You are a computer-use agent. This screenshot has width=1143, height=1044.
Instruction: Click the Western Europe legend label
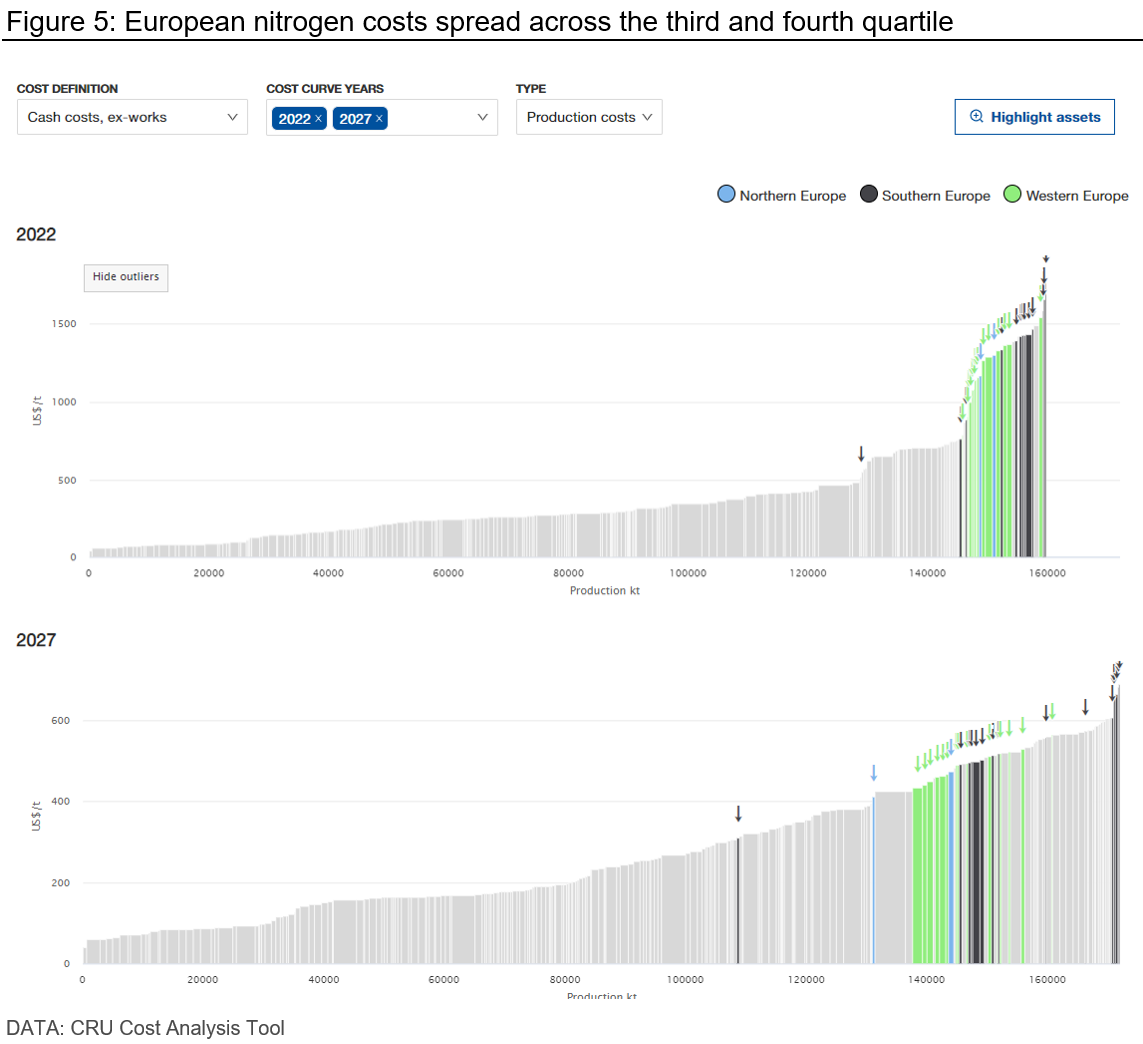tap(1077, 196)
